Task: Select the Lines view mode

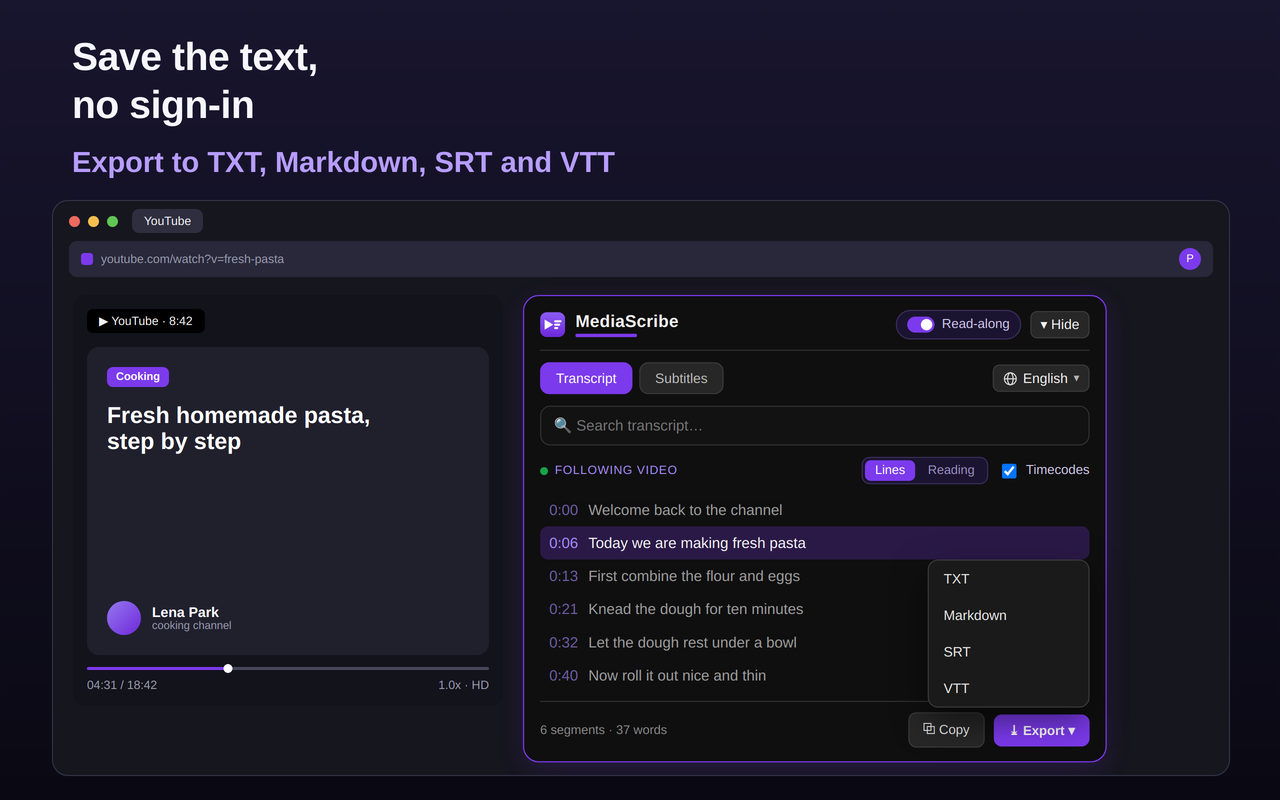Action: click(x=890, y=470)
